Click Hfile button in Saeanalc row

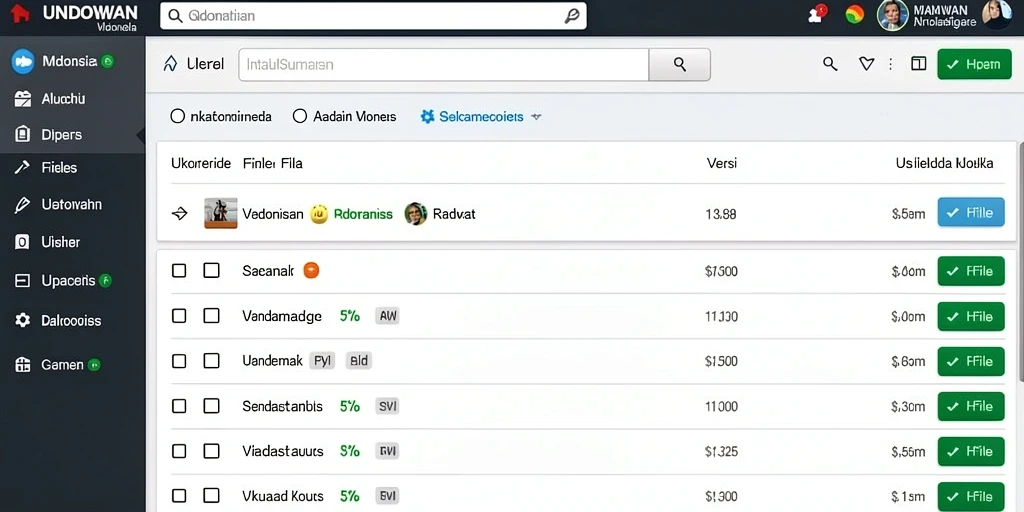(x=971, y=271)
